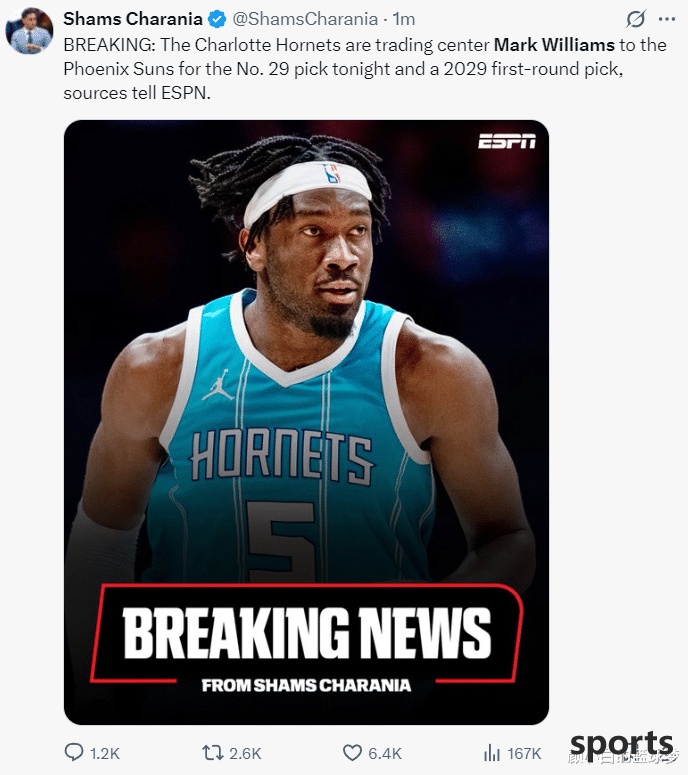Click the 2.6K reposts count
688x775 pixels.
(x=245, y=753)
